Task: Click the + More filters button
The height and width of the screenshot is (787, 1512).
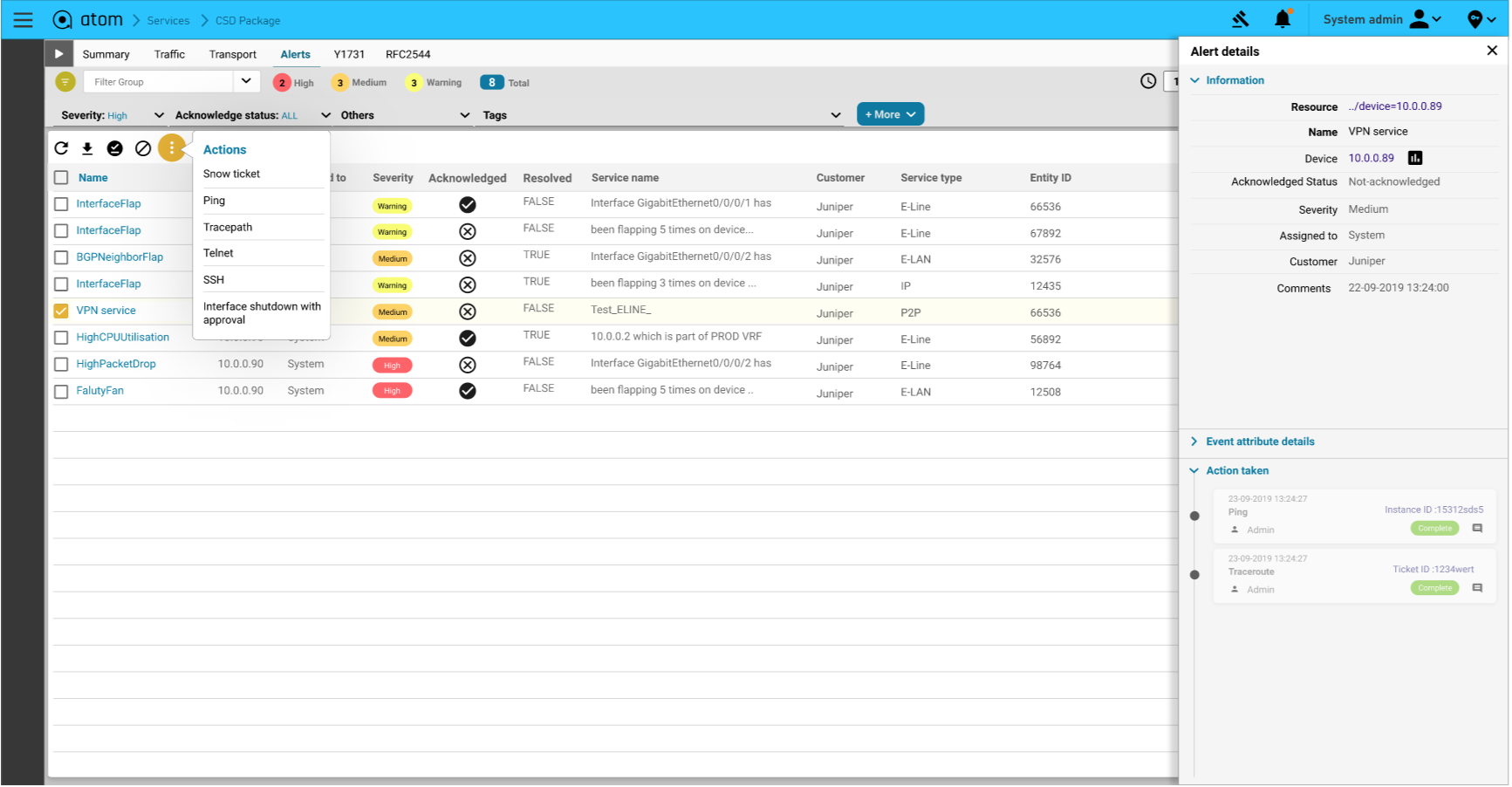Action: (x=890, y=114)
